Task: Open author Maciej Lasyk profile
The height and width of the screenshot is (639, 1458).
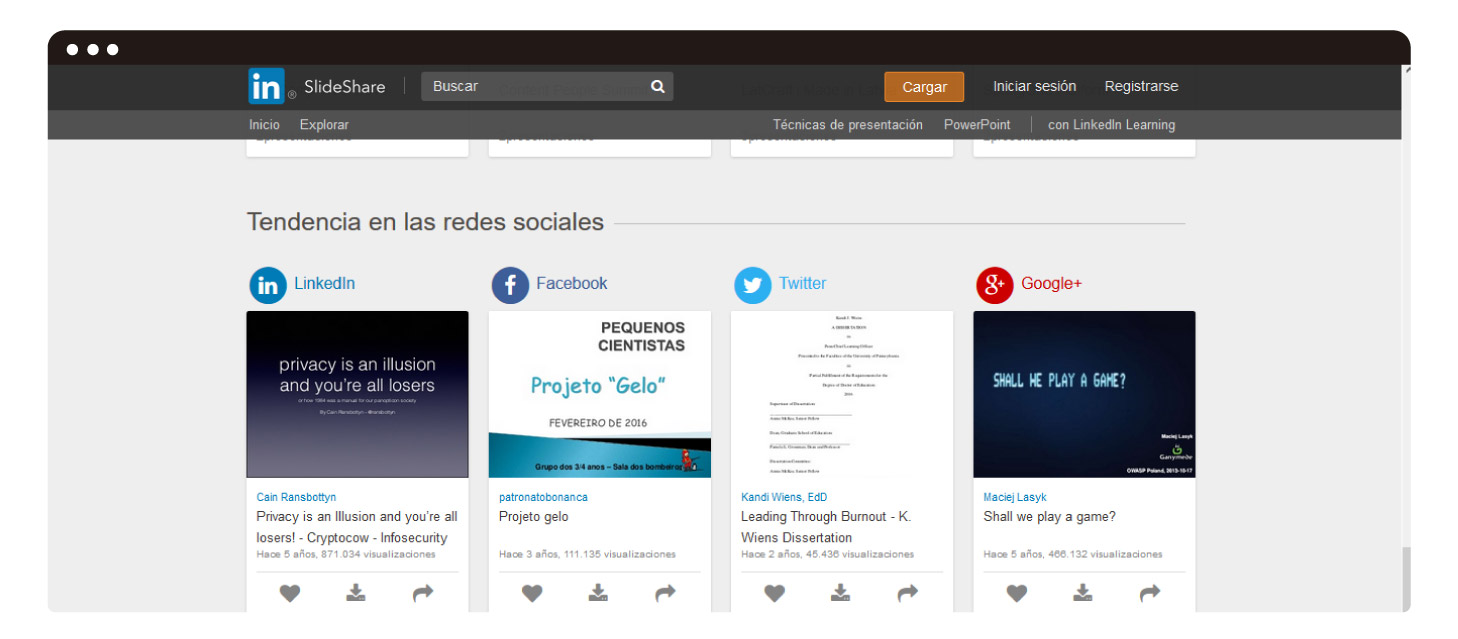Action: pyautogui.click(x=1015, y=497)
